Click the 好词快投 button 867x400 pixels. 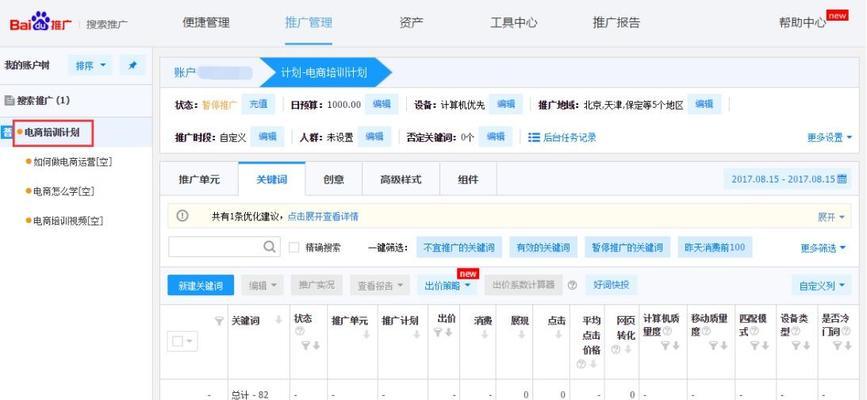tap(611, 285)
